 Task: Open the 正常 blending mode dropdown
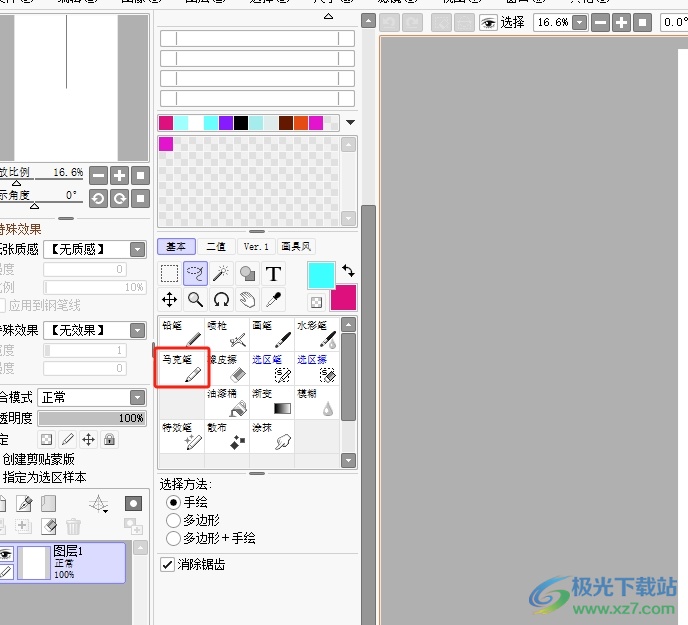click(138, 398)
